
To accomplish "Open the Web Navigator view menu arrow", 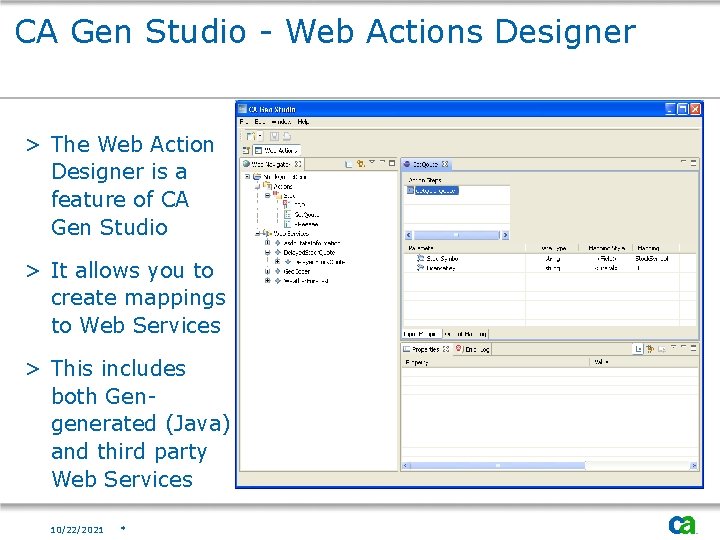I will click(372, 162).
